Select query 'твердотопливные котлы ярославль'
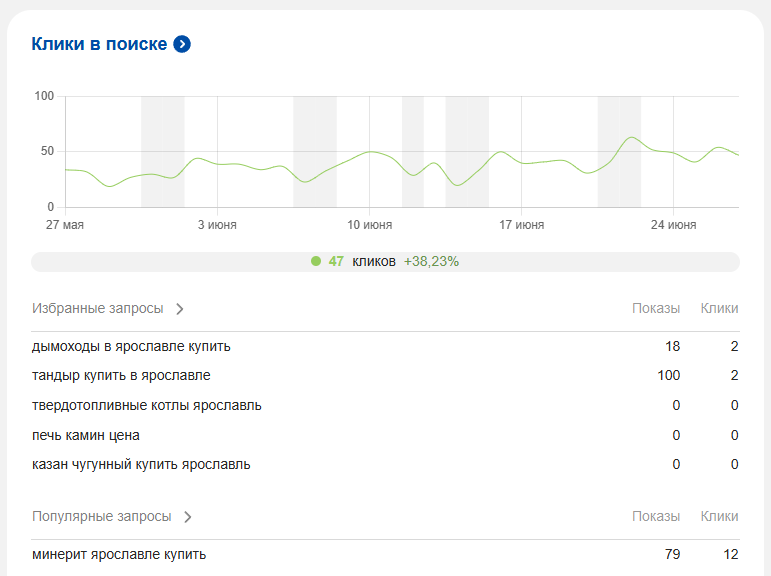The image size is (771, 576). [147, 405]
